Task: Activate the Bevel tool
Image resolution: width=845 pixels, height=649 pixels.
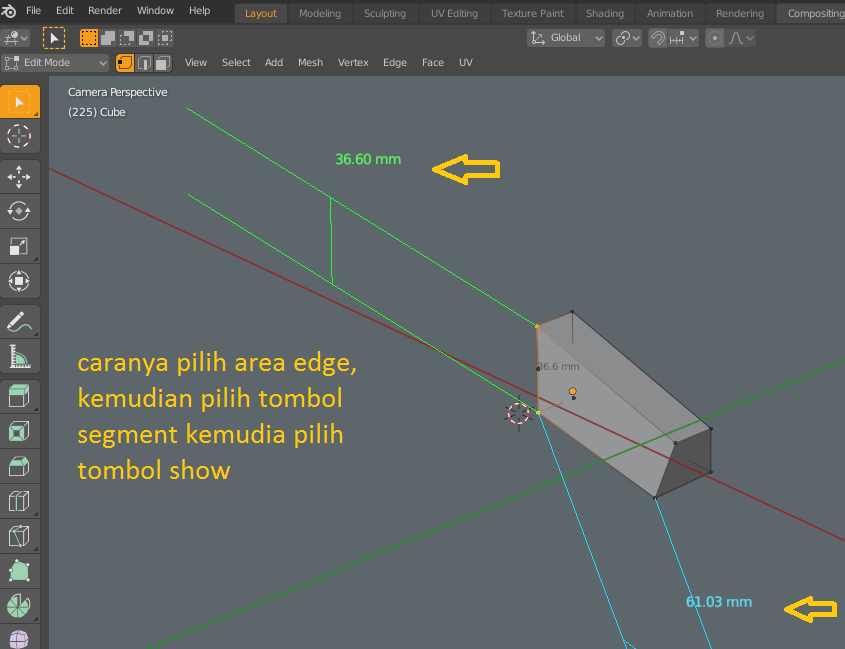Action: (x=19, y=466)
